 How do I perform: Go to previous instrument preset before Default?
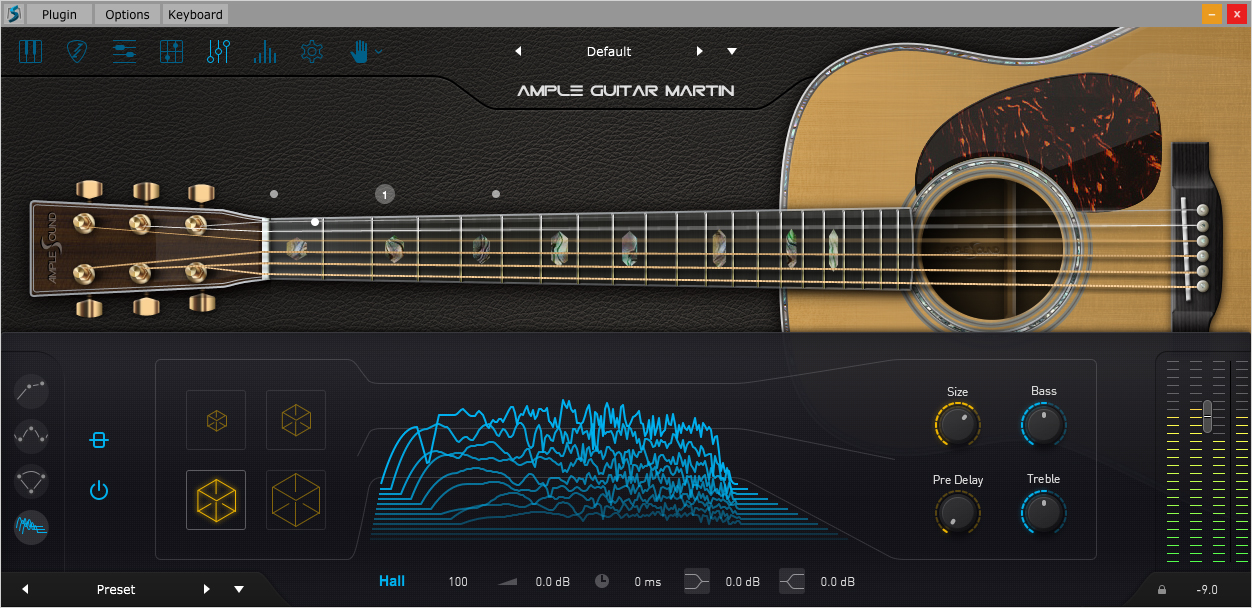(x=518, y=51)
